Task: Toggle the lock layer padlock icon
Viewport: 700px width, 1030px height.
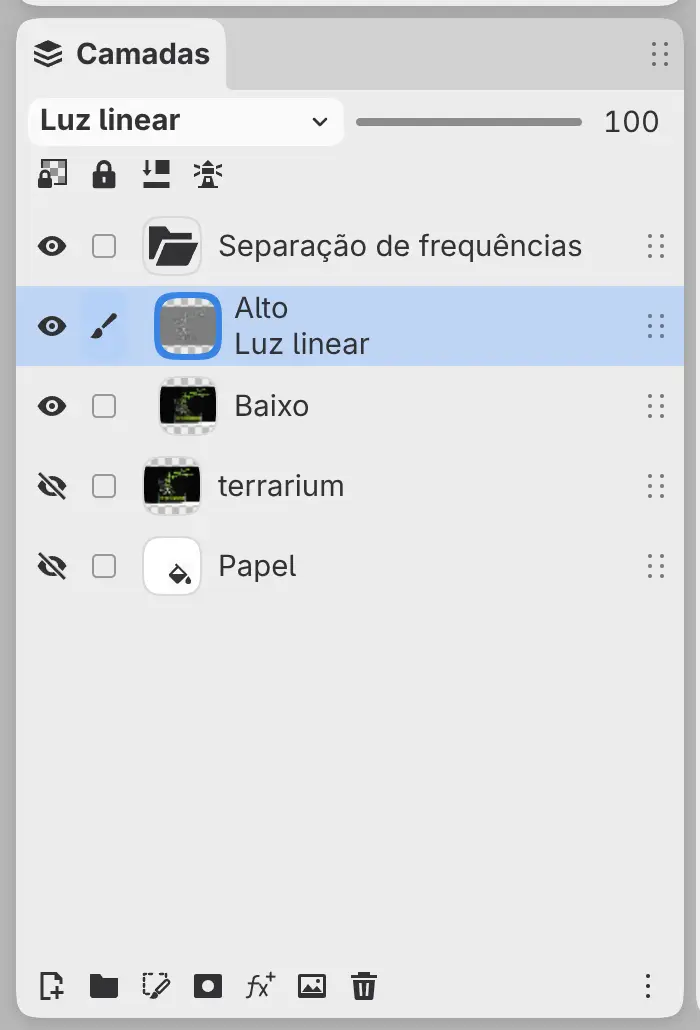Action: (104, 174)
